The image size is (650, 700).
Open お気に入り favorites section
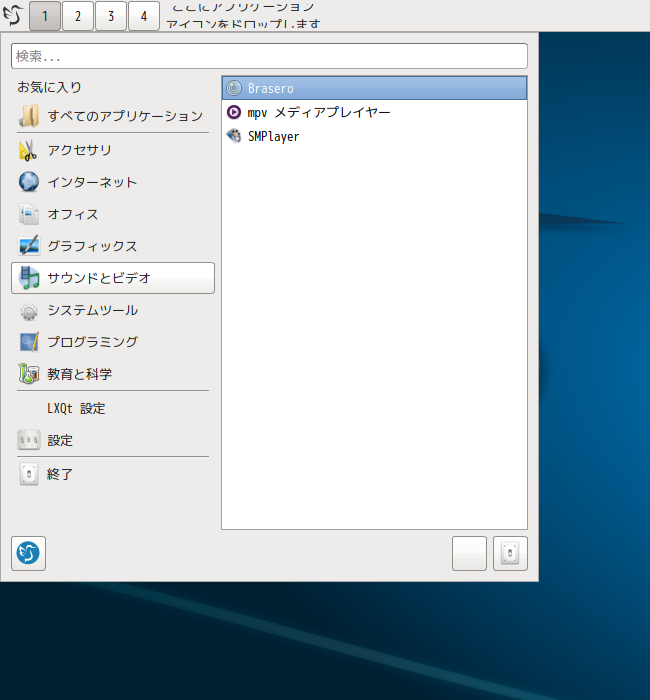(x=49, y=87)
